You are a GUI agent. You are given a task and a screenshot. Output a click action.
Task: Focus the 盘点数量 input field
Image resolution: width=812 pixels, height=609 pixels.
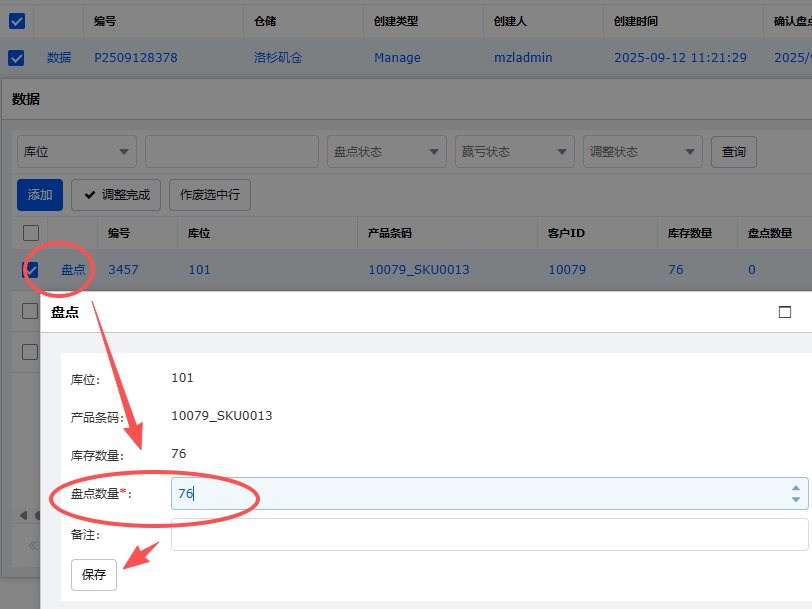coord(489,493)
